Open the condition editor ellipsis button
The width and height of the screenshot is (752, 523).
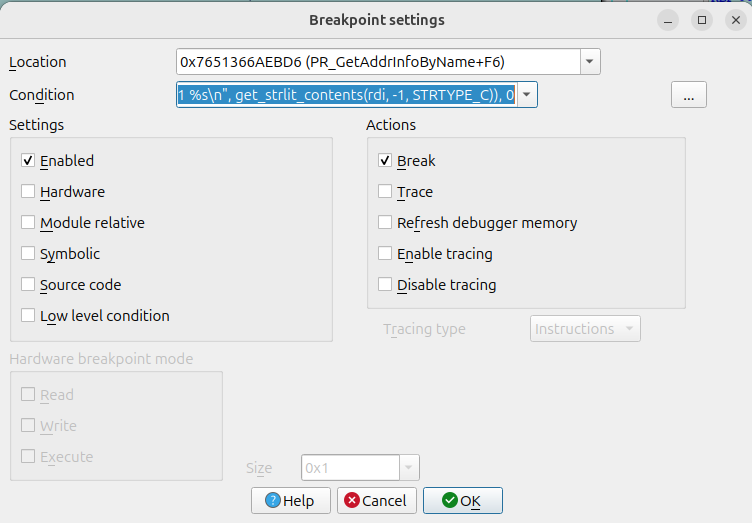(689, 94)
